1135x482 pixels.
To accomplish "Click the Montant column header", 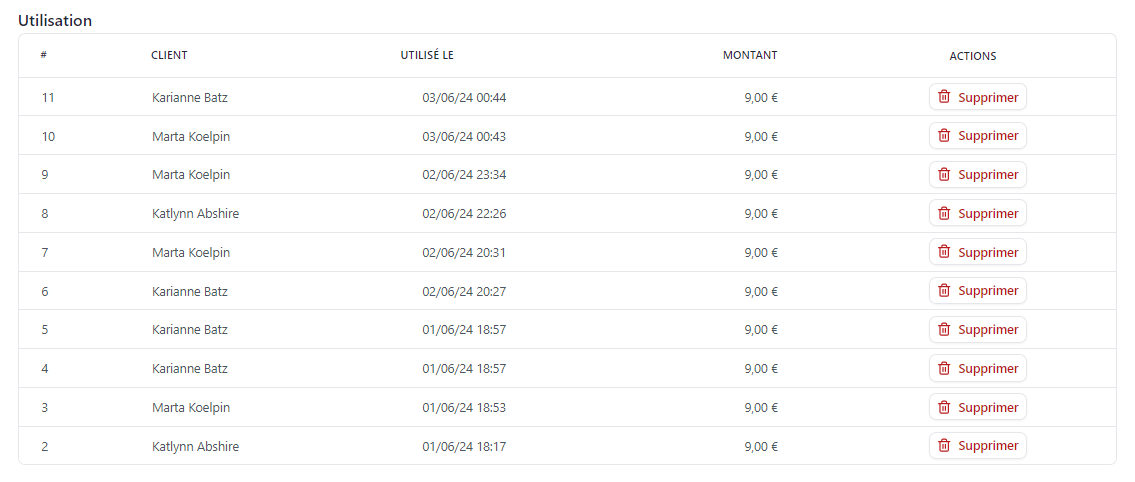I will pos(750,56).
